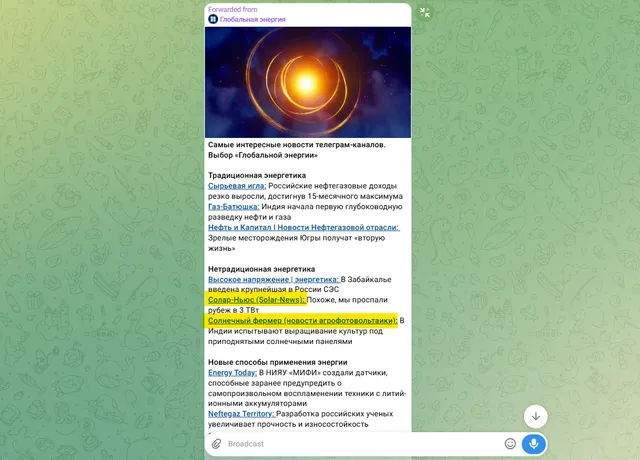The image size is (640, 460).
Task: Click the paperclip attach icon
Action: tap(216, 444)
